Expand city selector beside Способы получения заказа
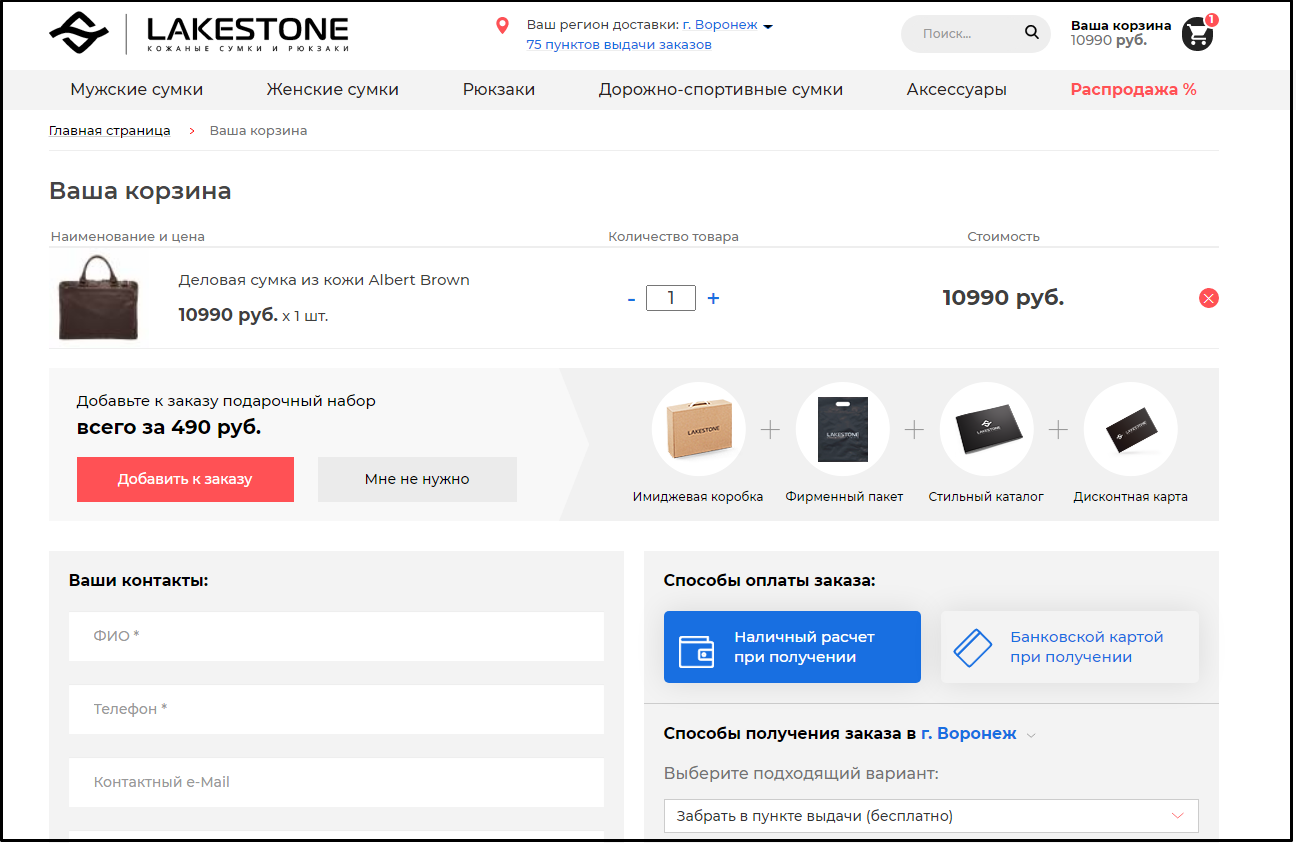Image resolution: width=1296 pixels, height=843 pixels. pyautogui.click(x=977, y=734)
